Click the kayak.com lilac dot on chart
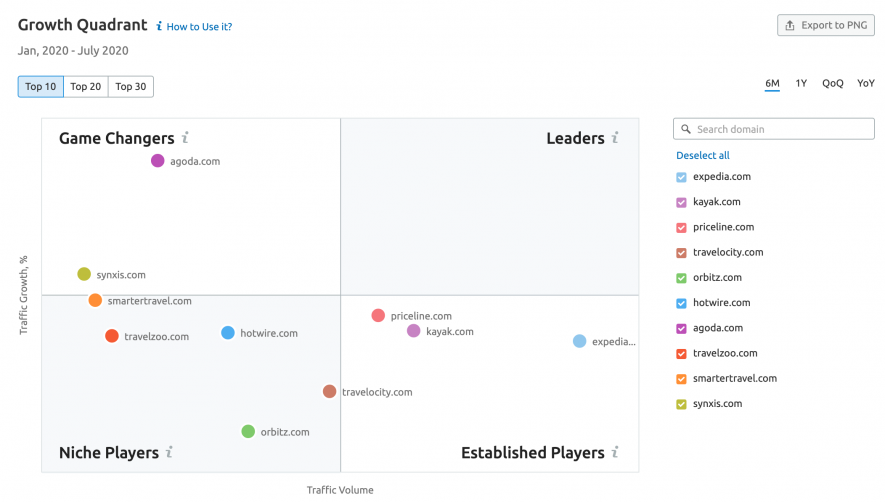This screenshot has width=885, height=502. click(x=414, y=331)
